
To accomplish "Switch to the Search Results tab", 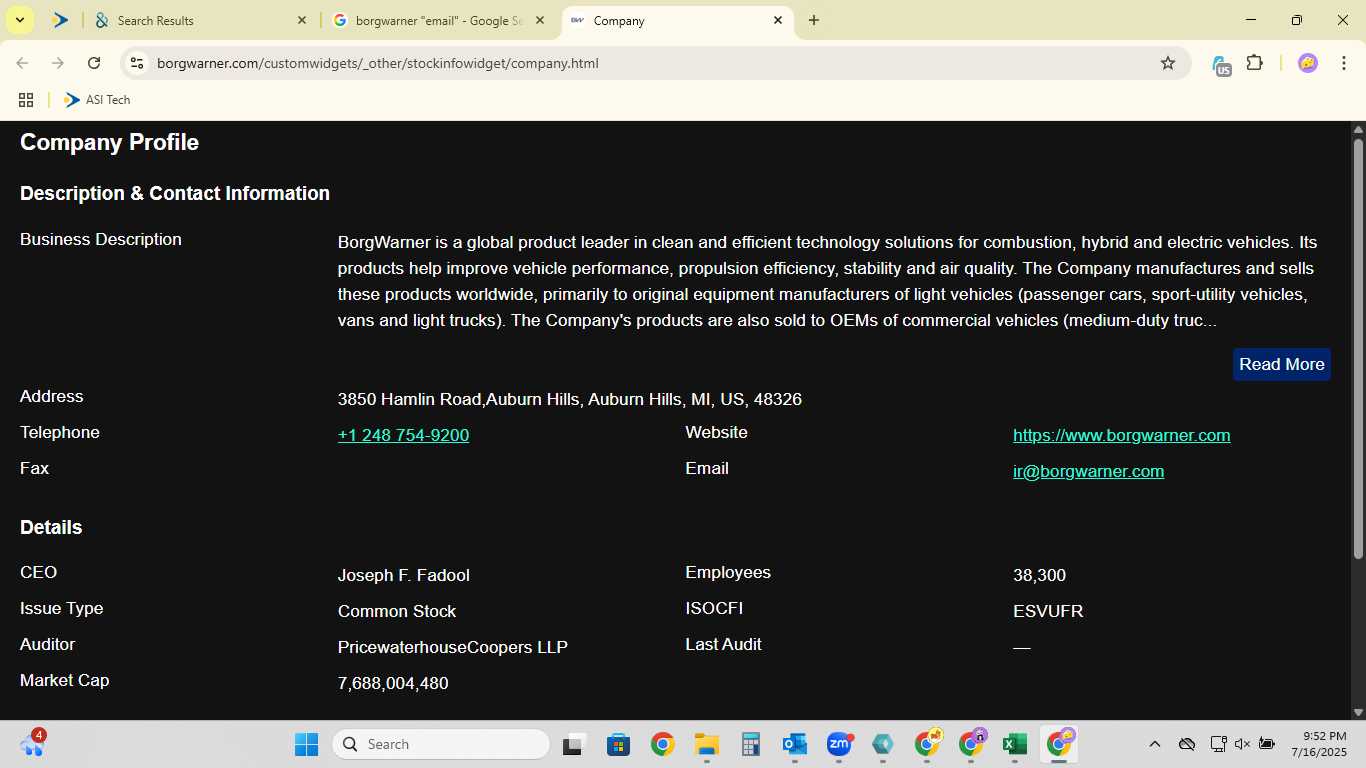I will 200,20.
